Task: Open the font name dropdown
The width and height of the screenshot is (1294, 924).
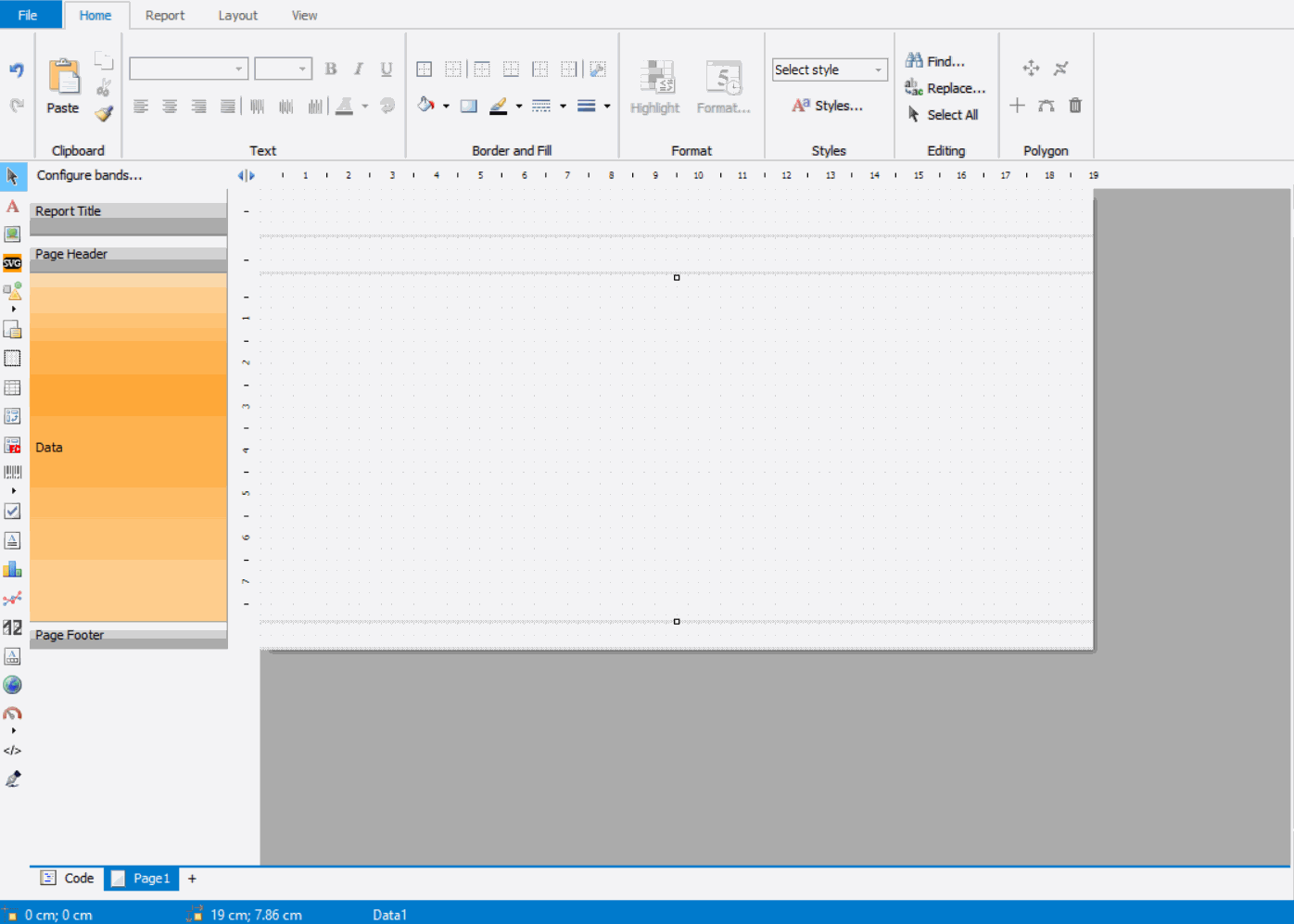Action: pos(239,70)
